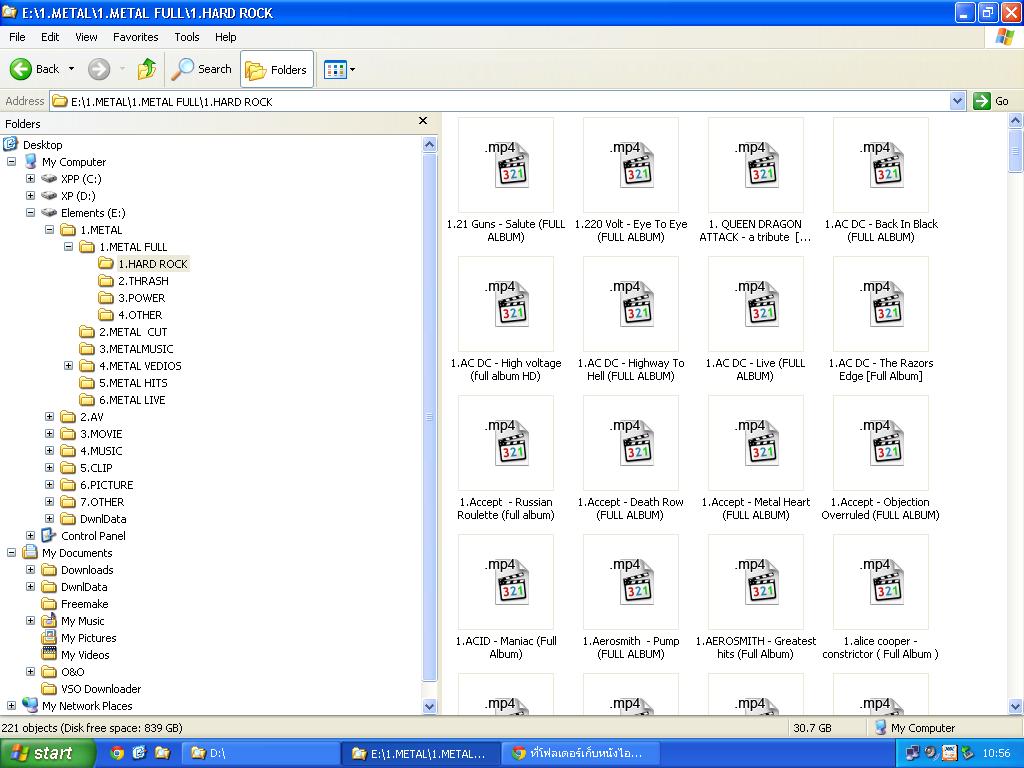Select the 6.PICTURE folder icon
Screen dimensions: 1024x768
pyautogui.click(x=68, y=485)
